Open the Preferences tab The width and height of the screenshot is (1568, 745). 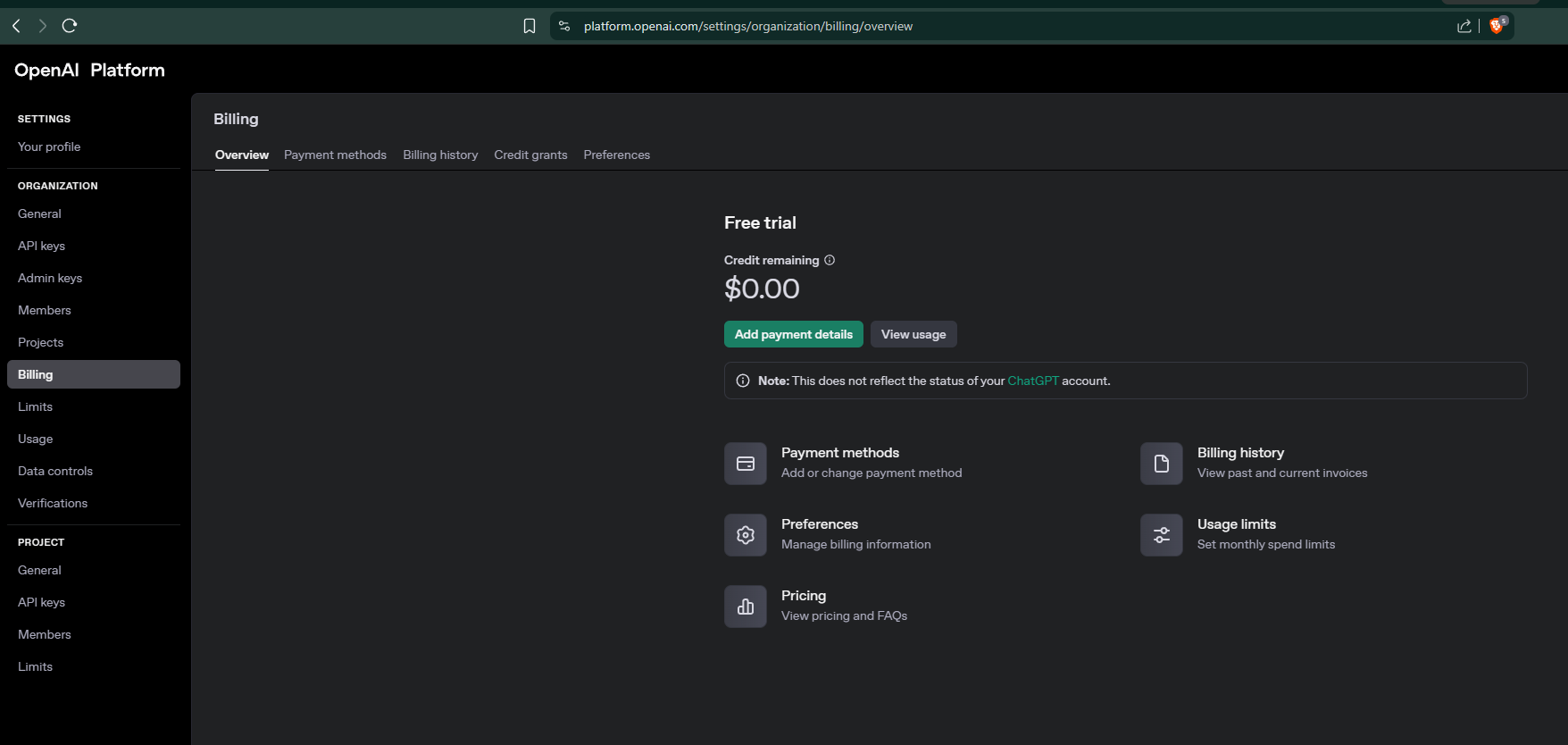pos(617,155)
